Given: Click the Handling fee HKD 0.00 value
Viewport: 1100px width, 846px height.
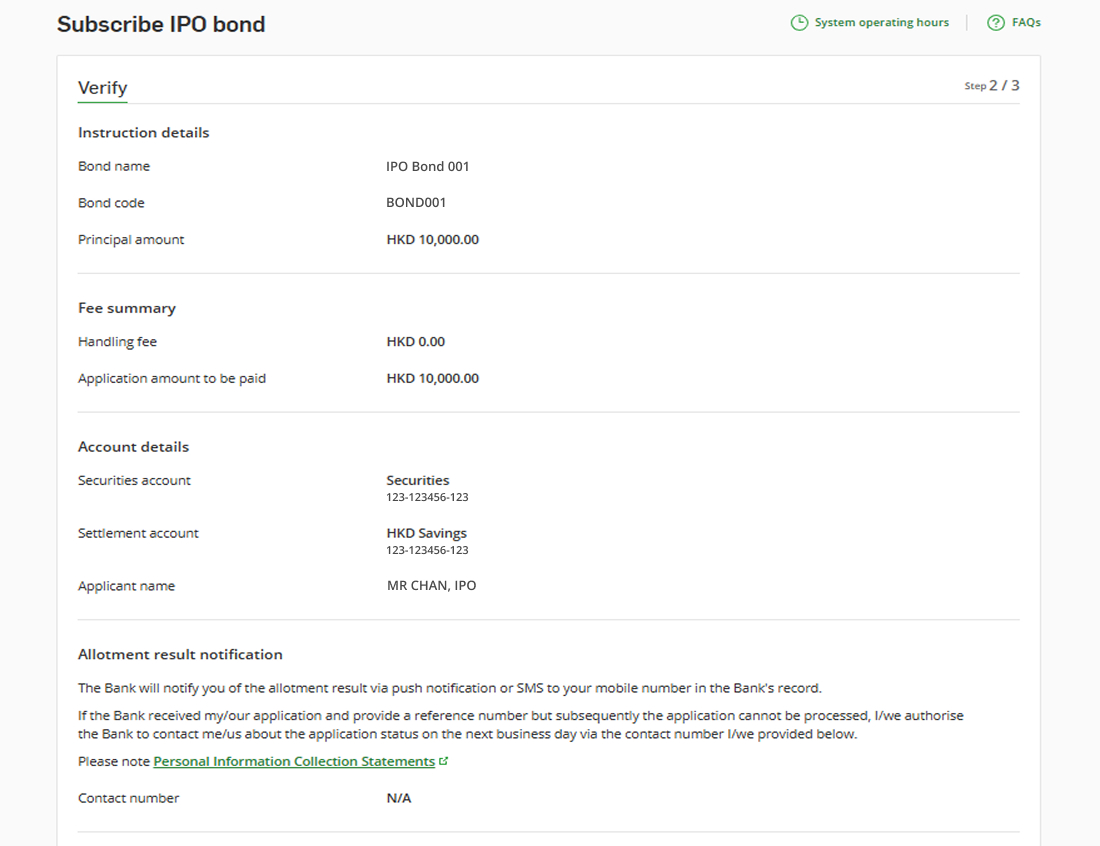Looking at the screenshot, I should 415,342.
